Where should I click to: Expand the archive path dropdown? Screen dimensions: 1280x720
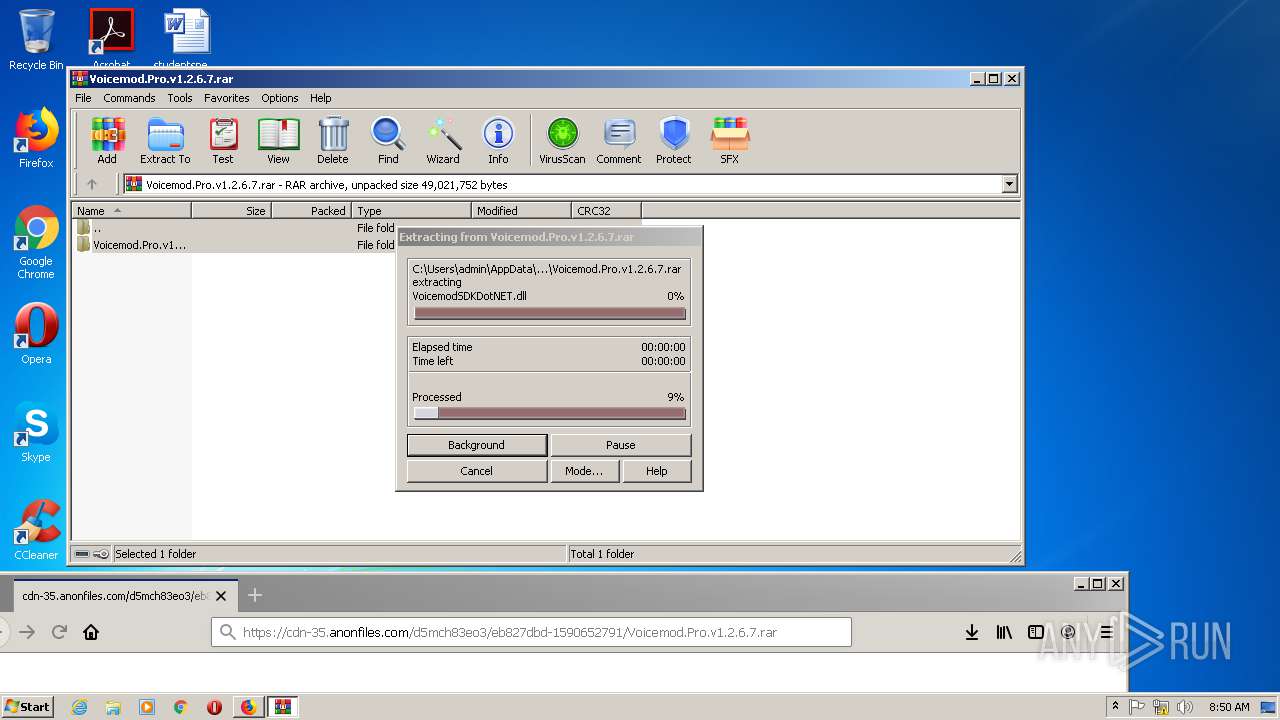point(1009,184)
